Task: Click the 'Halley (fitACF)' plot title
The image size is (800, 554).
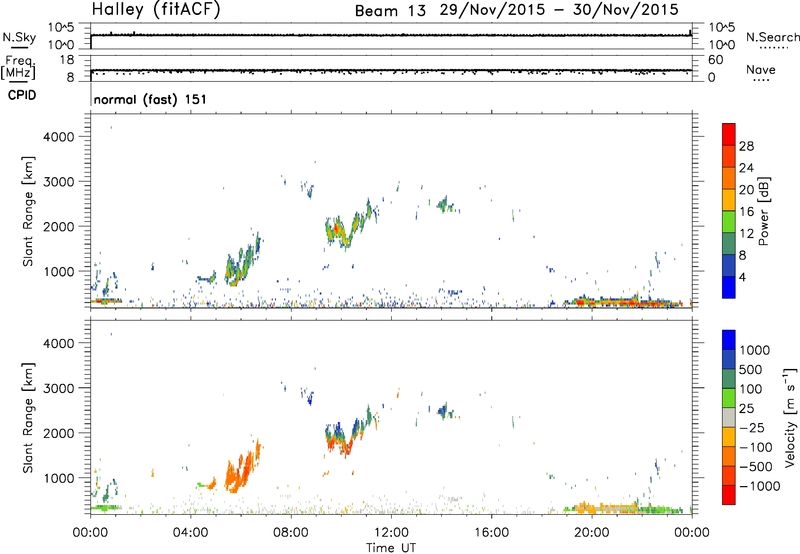Action: [156, 9]
